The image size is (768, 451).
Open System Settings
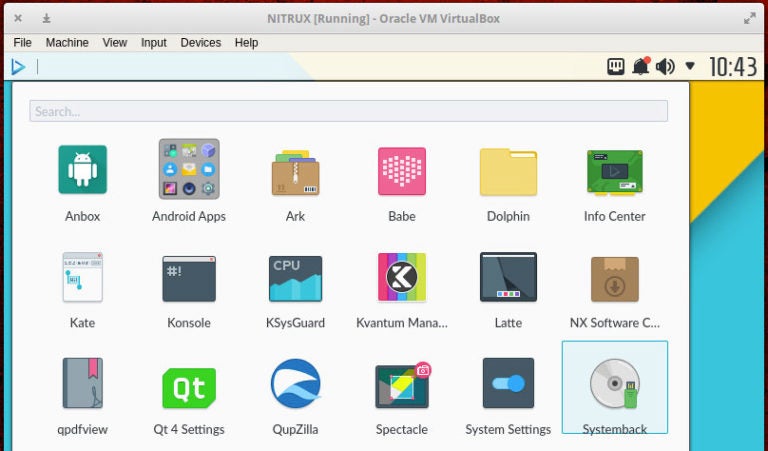(508, 383)
